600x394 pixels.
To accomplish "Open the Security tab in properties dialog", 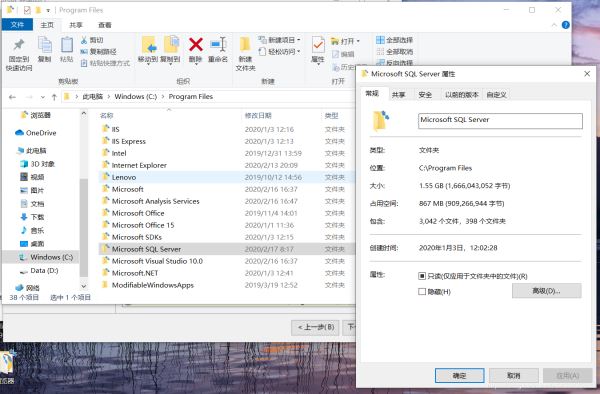I will [x=425, y=94].
